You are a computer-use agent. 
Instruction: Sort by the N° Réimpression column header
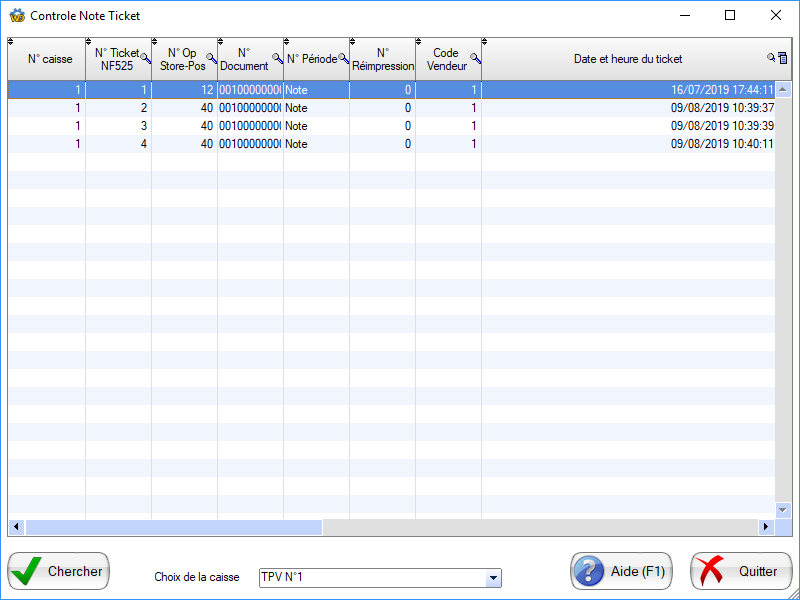pyautogui.click(x=382, y=59)
